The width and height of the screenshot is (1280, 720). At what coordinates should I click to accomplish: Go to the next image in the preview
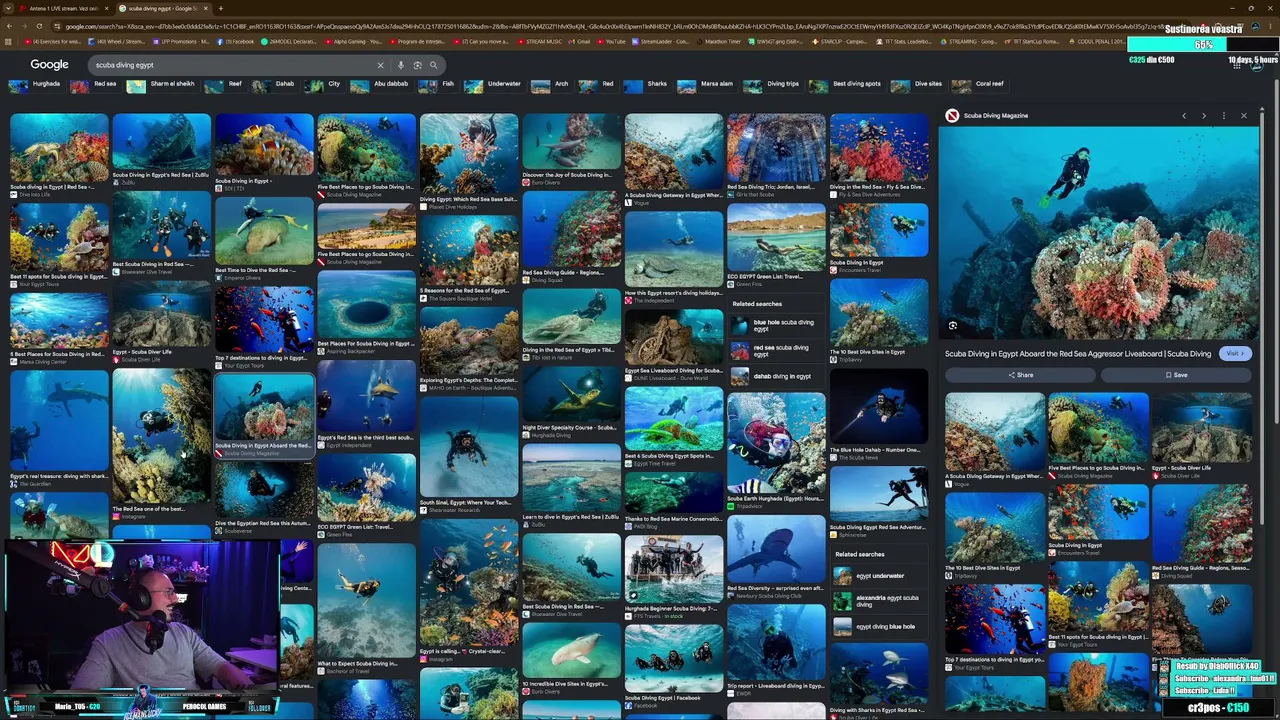(1204, 116)
